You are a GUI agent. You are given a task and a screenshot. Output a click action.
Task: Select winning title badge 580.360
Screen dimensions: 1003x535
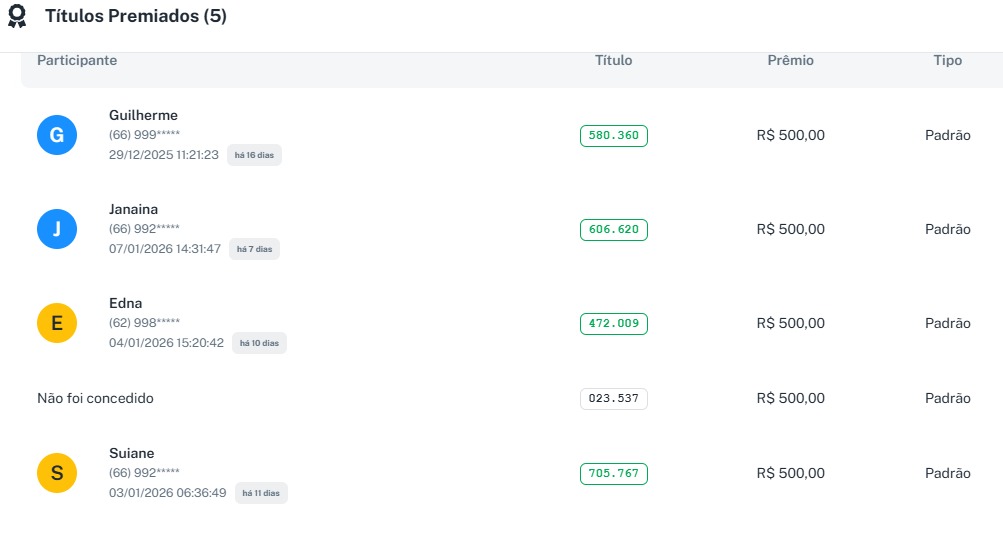coord(613,135)
